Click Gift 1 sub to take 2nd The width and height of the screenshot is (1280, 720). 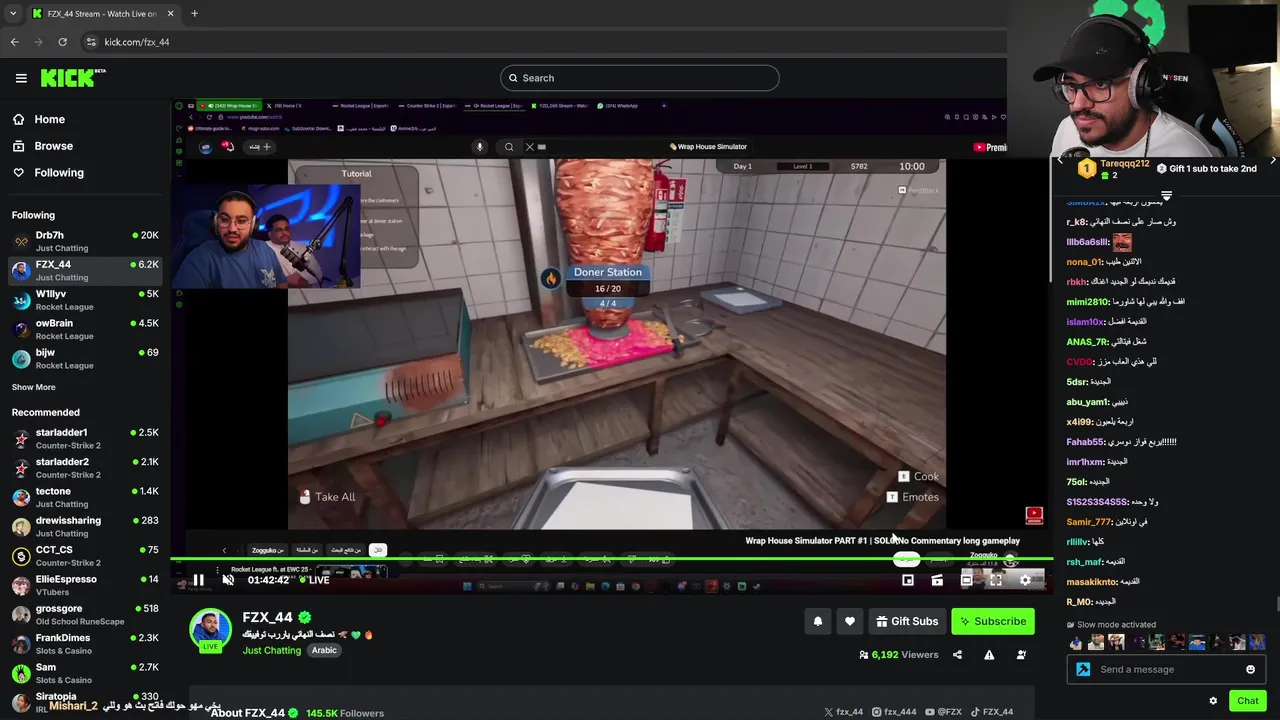tap(1206, 169)
